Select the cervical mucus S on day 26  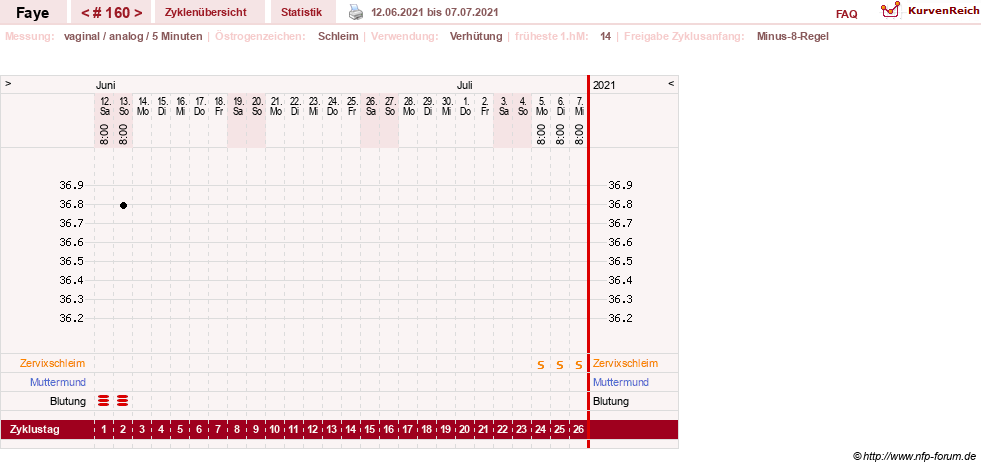pos(579,365)
